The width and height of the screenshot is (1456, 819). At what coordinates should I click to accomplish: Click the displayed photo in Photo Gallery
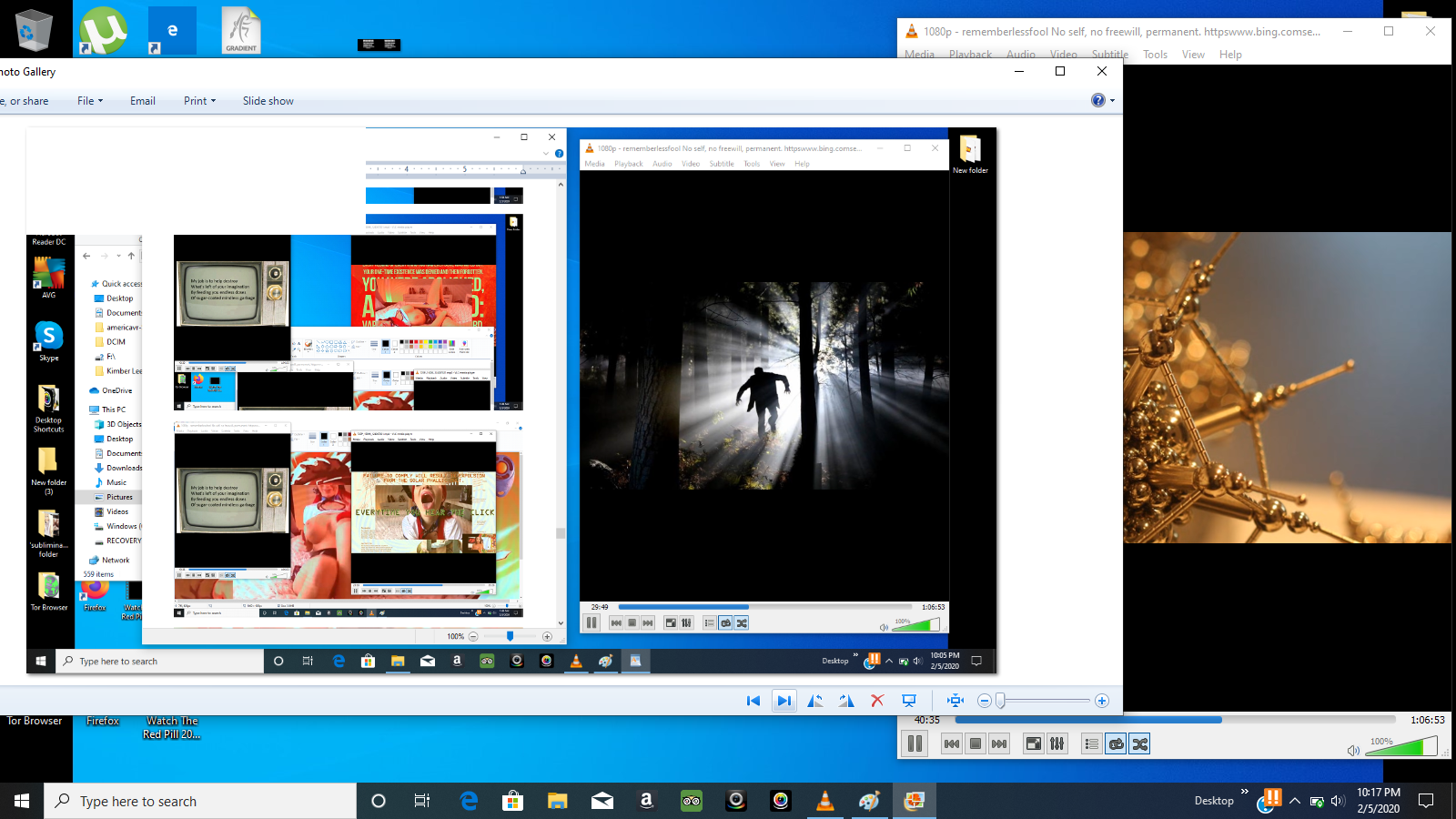[511, 400]
